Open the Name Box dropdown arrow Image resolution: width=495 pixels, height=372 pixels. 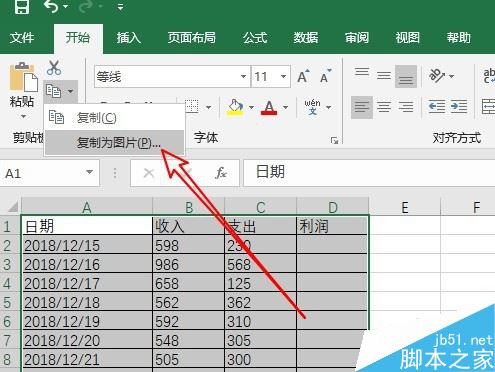(x=89, y=172)
